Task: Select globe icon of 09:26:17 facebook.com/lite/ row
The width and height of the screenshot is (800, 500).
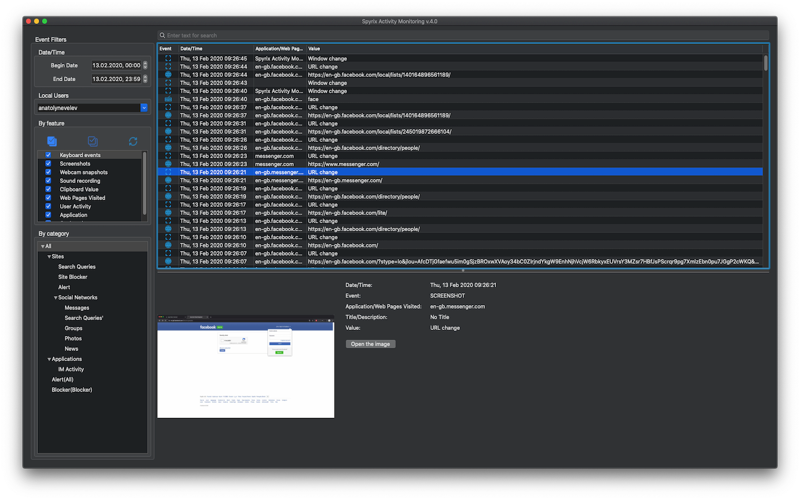Action: pos(168,213)
